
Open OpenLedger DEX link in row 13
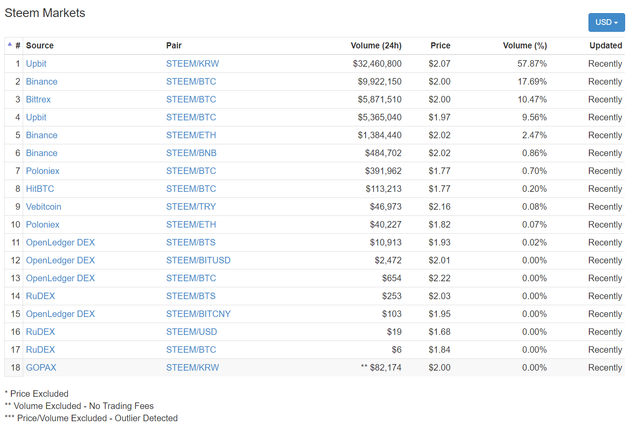click(60, 278)
